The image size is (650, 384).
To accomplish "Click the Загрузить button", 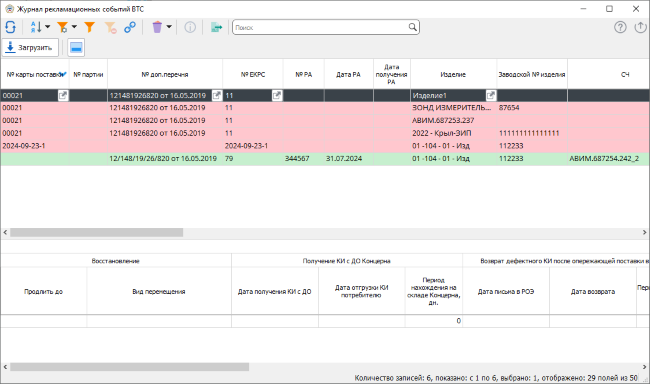I will pos(30,48).
